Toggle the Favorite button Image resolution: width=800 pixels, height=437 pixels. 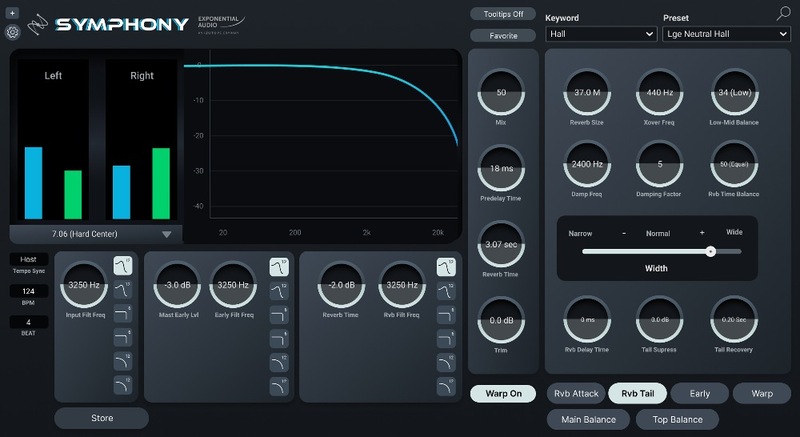point(504,35)
